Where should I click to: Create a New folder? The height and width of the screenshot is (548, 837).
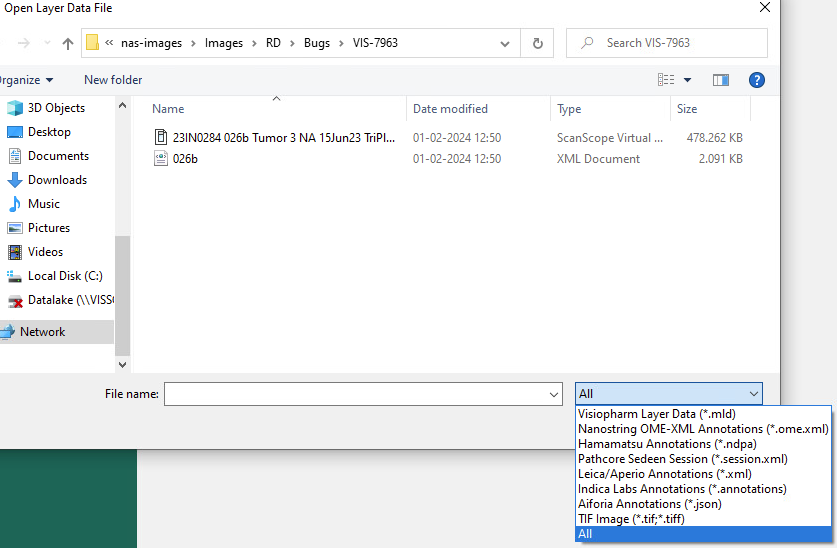click(113, 80)
